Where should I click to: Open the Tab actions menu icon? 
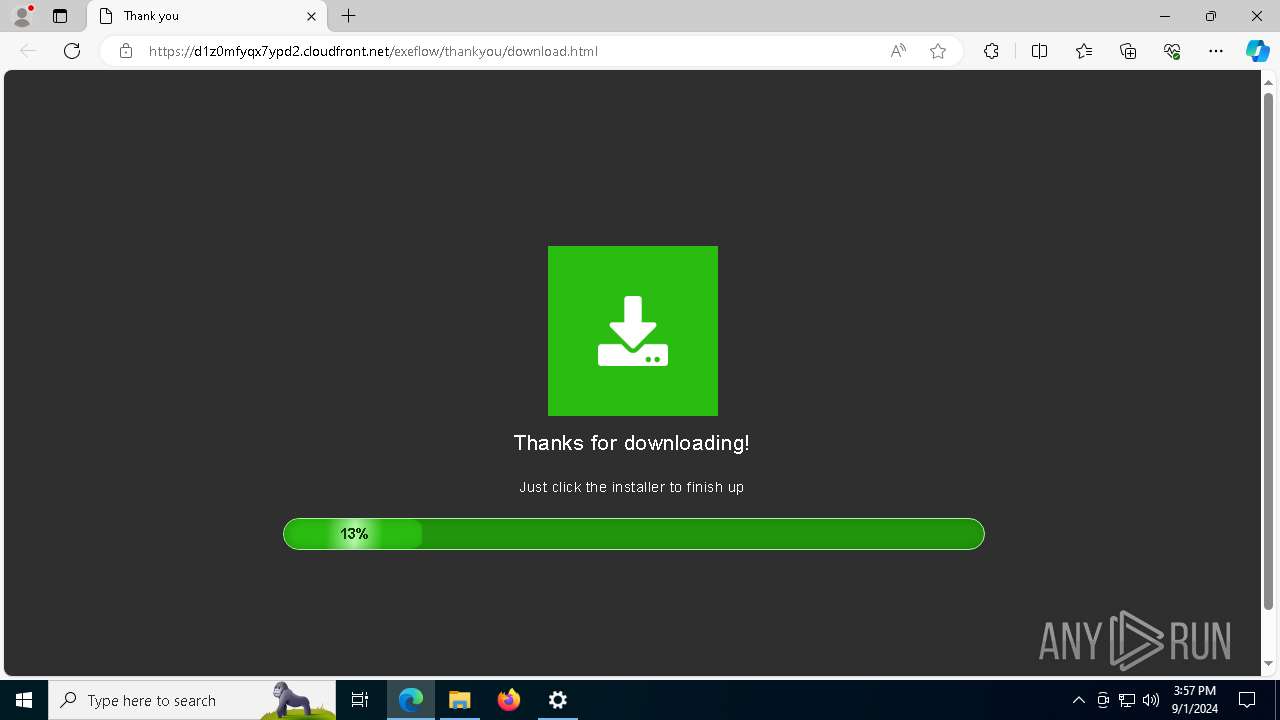pos(60,16)
